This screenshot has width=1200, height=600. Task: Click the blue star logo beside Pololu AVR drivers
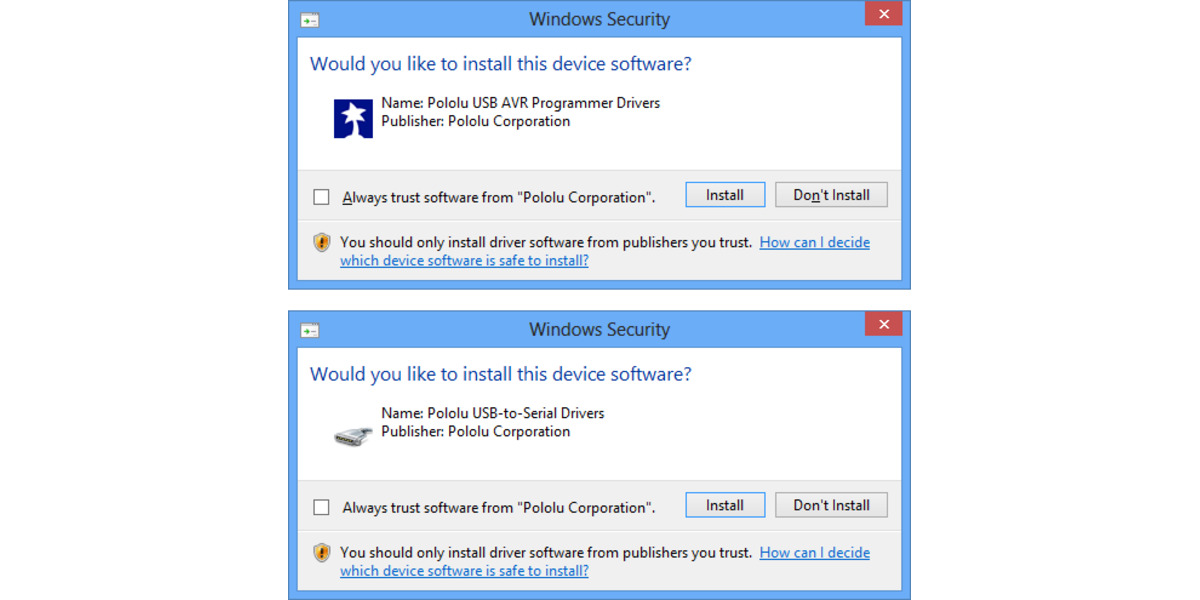(352, 117)
